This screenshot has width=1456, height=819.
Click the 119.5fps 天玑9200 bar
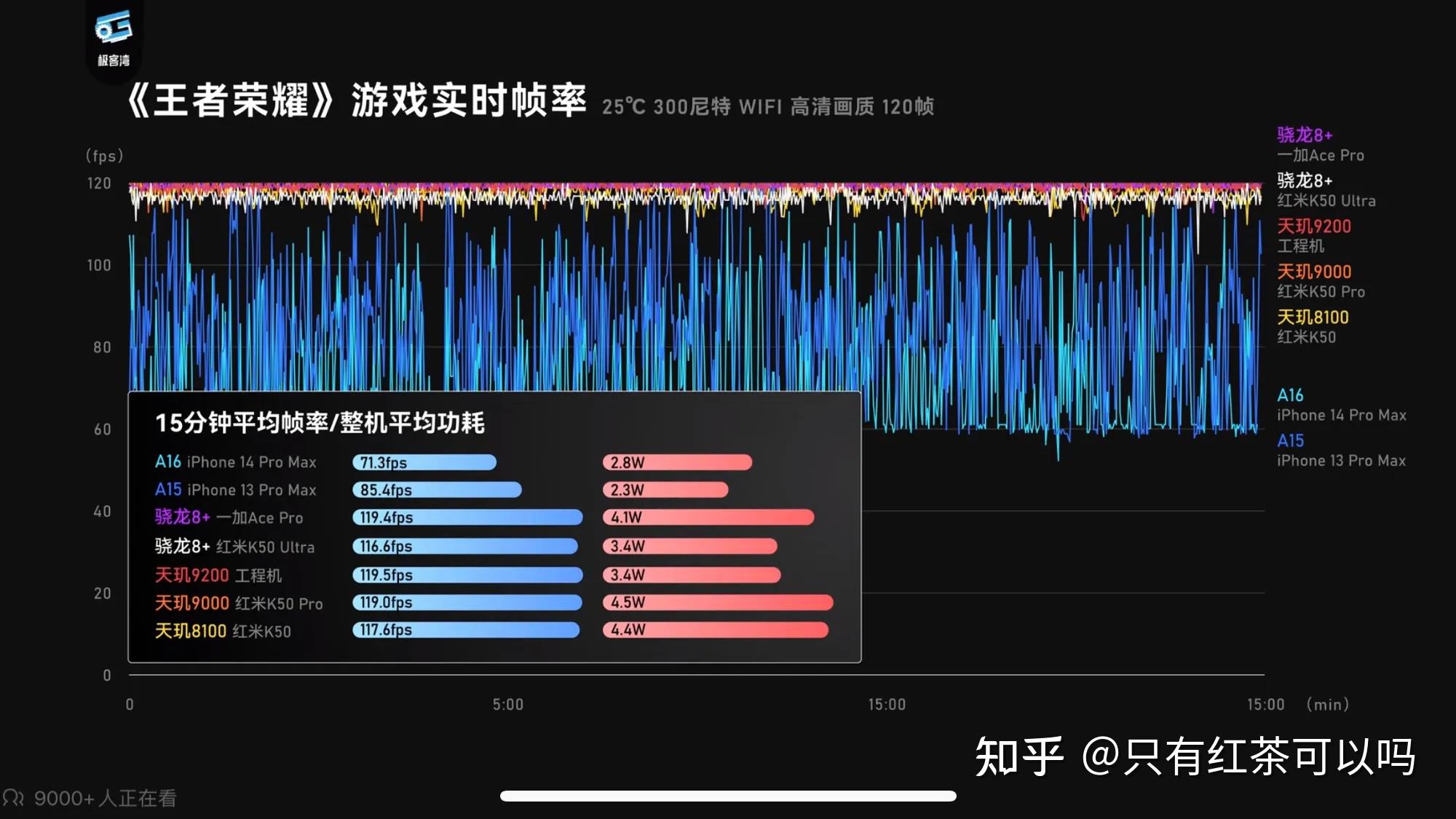(467, 575)
